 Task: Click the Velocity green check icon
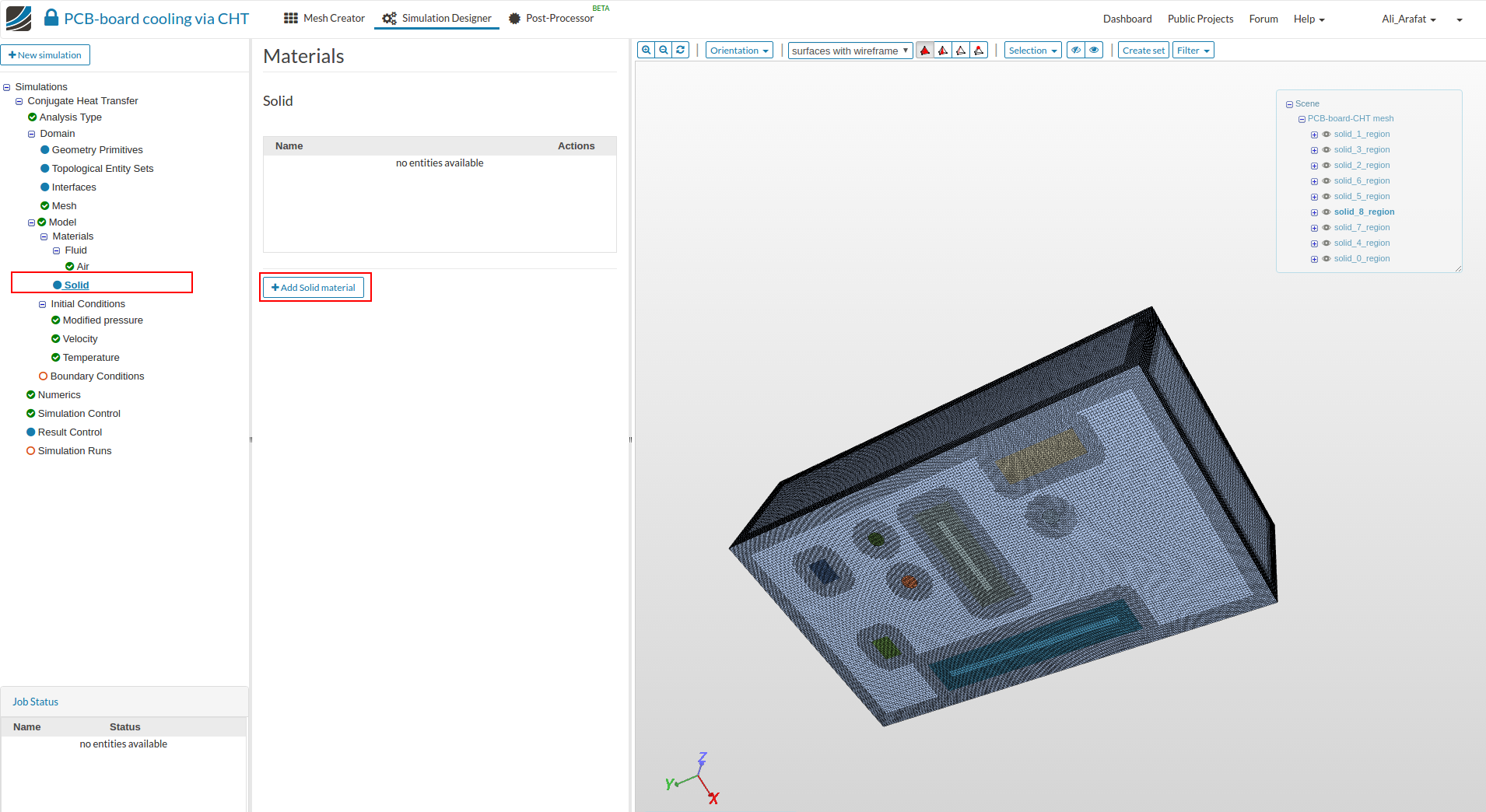[x=55, y=339]
